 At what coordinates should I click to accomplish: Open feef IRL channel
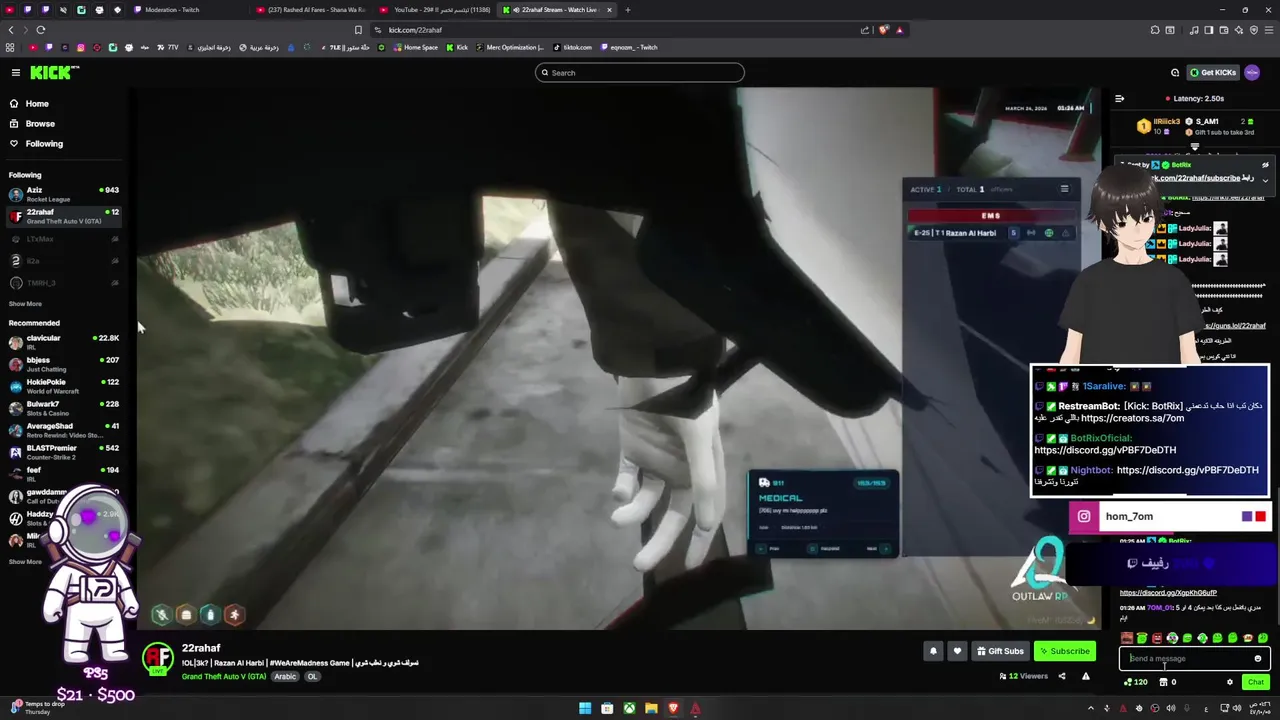[64, 474]
